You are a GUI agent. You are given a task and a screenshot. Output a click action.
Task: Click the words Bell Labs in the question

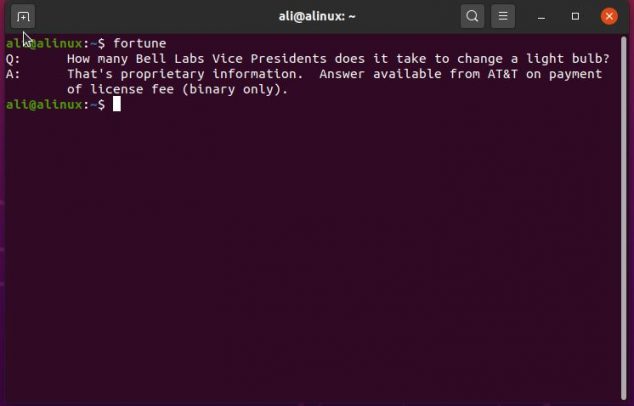click(x=170, y=59)
